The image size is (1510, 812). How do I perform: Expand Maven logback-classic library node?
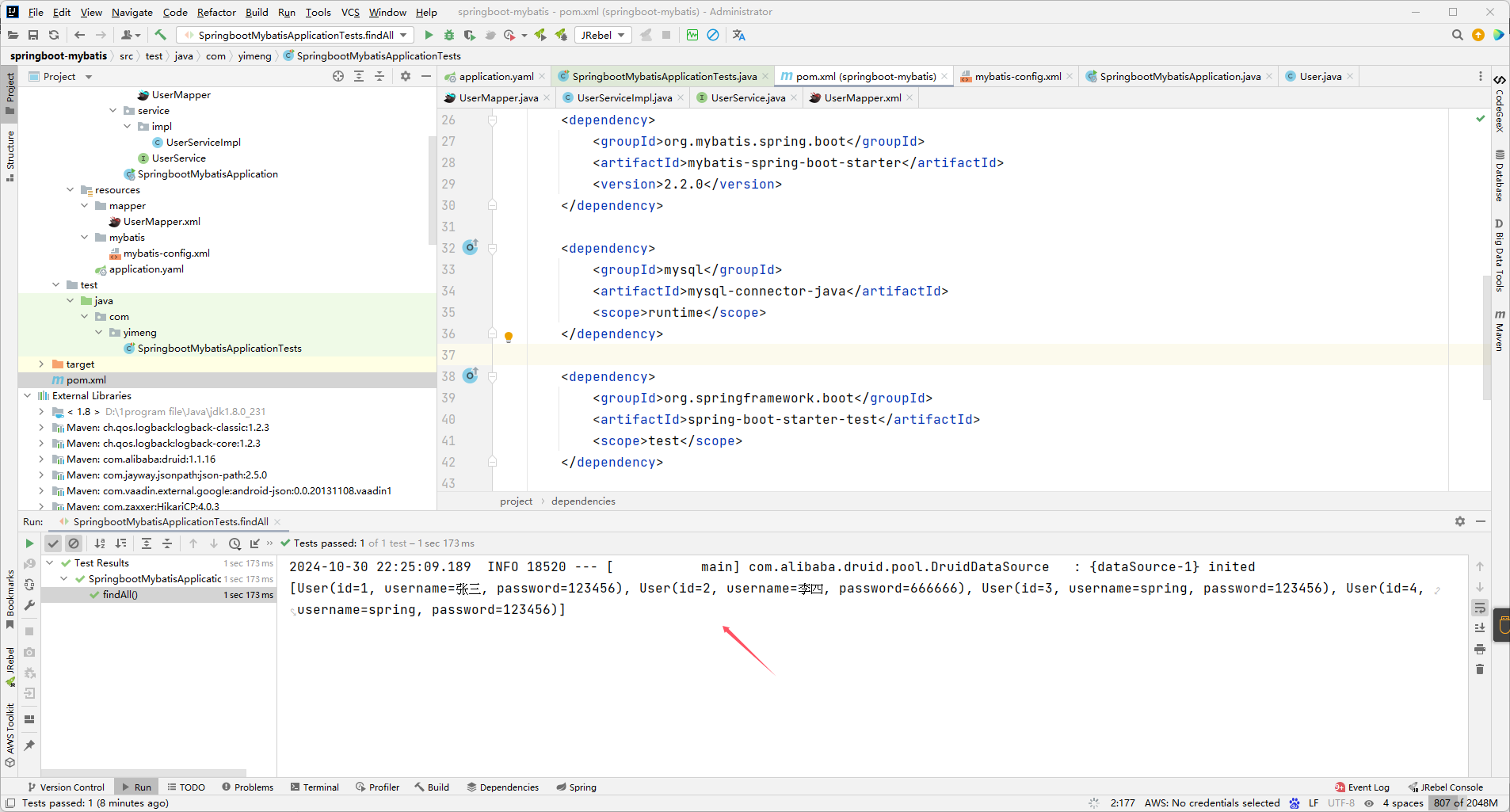click(x=41, y=428)
